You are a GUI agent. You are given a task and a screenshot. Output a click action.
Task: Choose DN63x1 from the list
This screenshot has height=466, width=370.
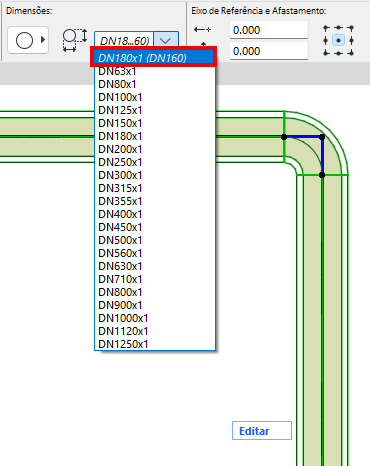155,71
